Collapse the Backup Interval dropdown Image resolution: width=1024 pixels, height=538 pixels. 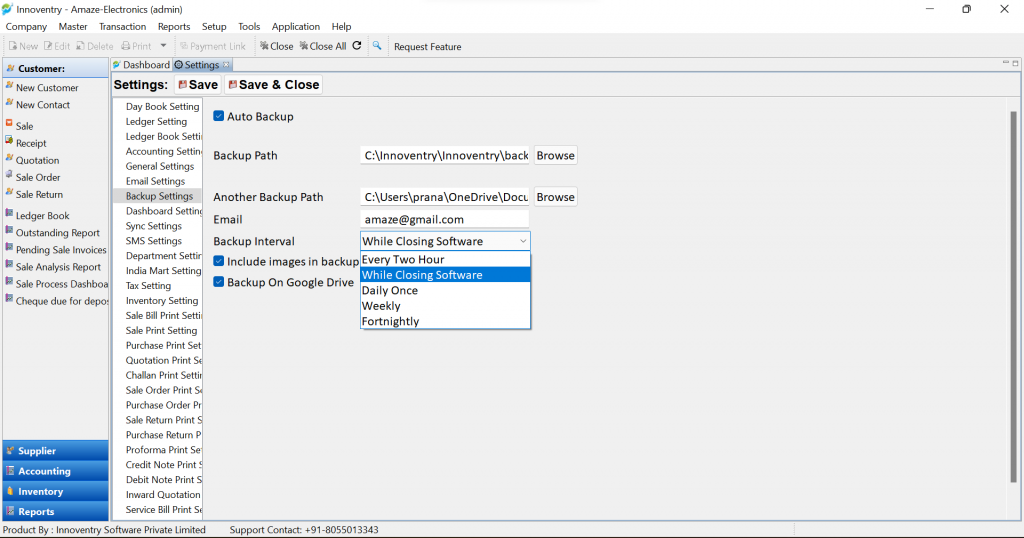523,242
